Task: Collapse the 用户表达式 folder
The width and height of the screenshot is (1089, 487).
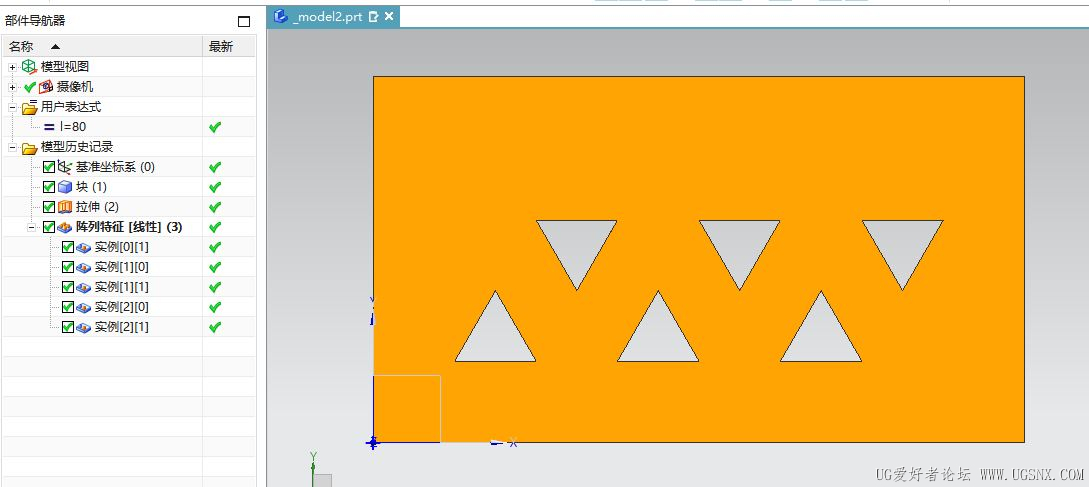Action: (x=12, y=108)
